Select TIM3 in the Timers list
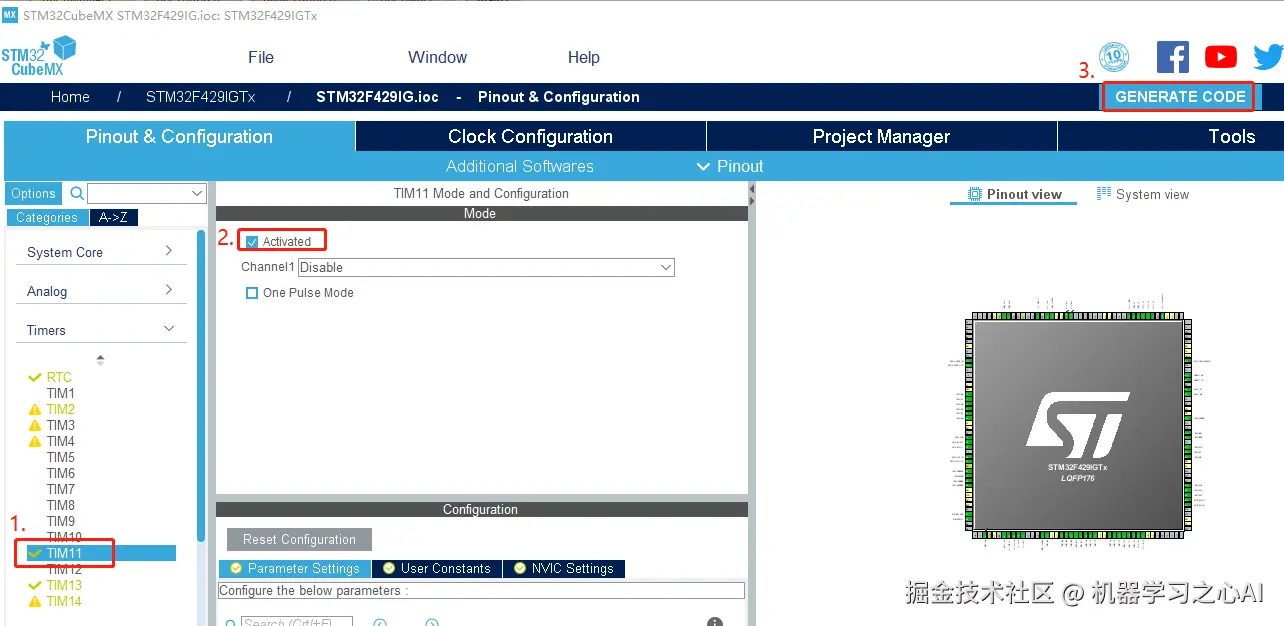Image resolution: width=1284 pixels, height=626 pixels. click(x=60, y=425)
